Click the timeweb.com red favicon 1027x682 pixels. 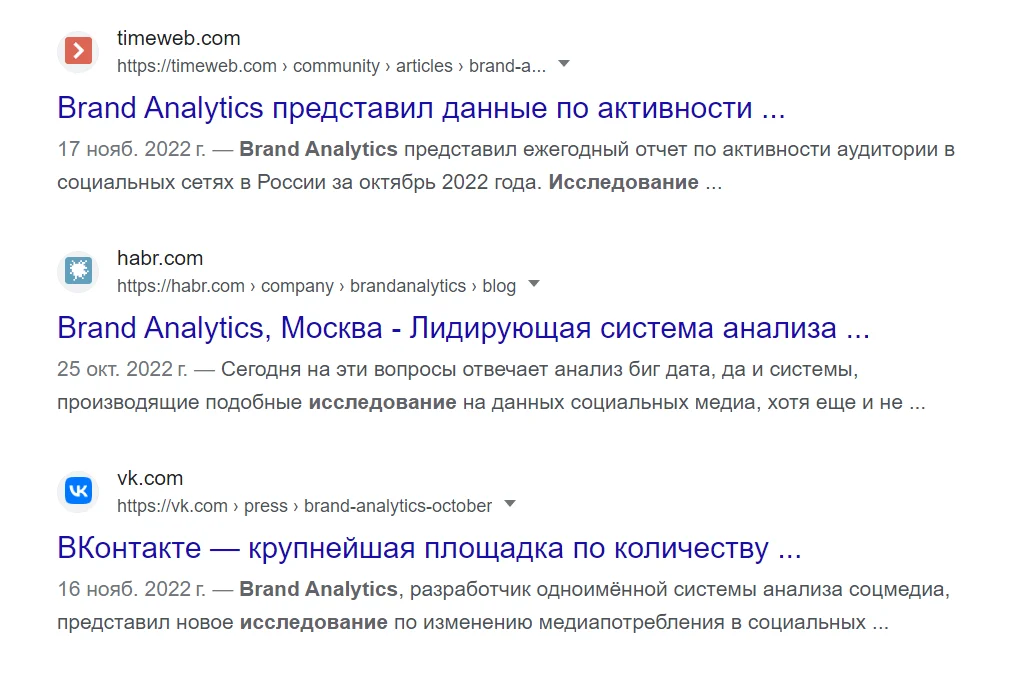click(78, 51)
